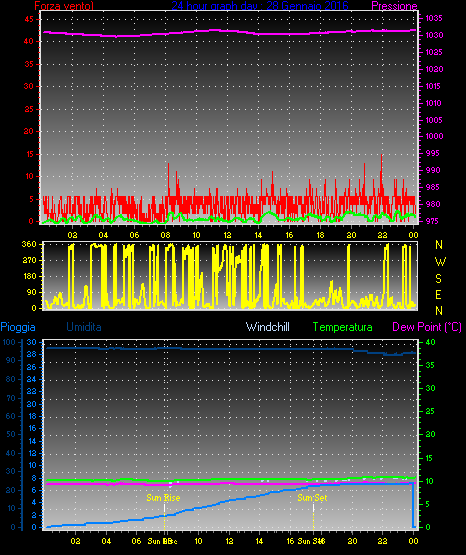Click the 'Sun Rise' label inside the lower chart
This screenshot has width=466, height=555.
coord(163,498)
